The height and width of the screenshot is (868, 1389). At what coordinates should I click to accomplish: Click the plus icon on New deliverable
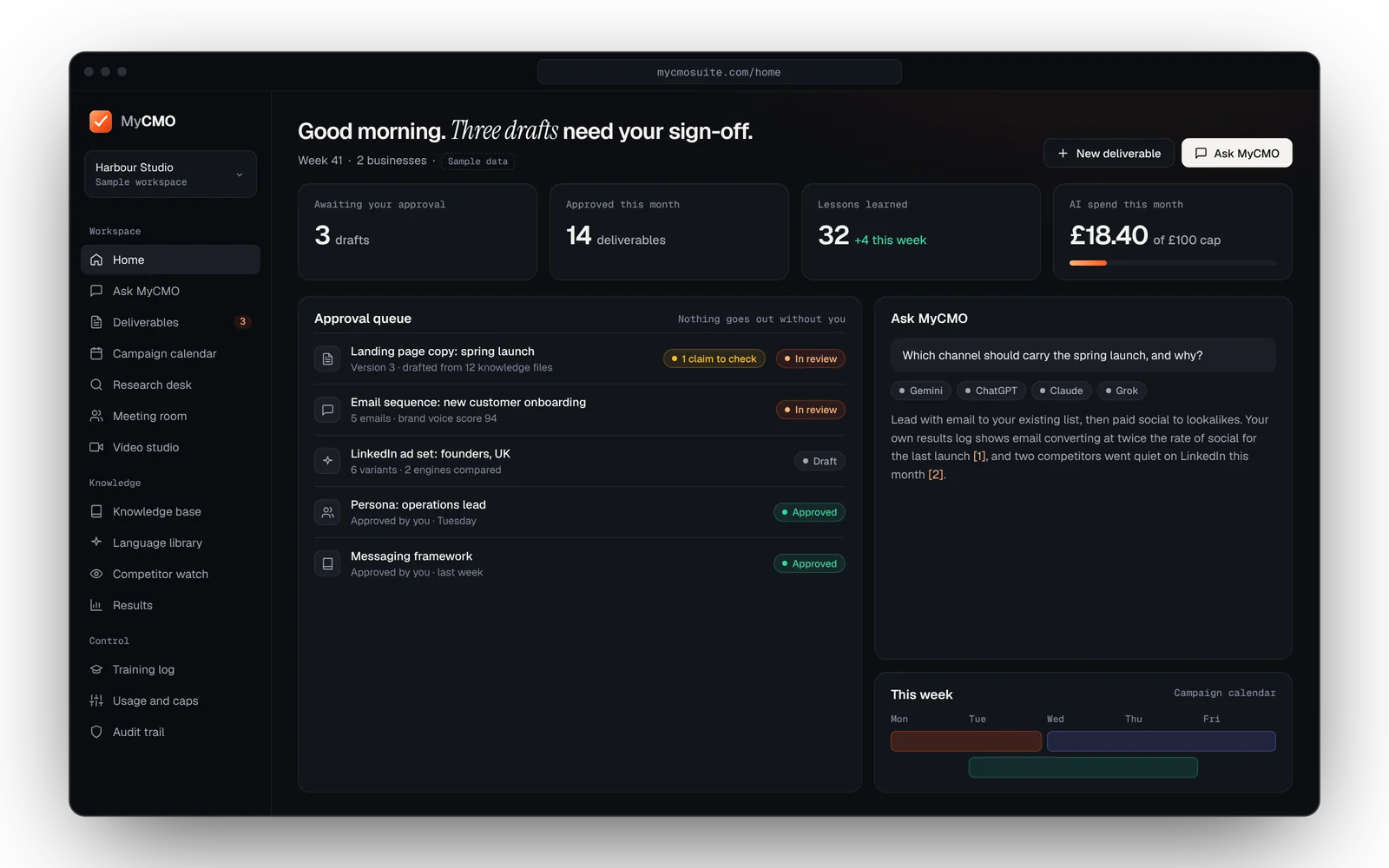1063,153
